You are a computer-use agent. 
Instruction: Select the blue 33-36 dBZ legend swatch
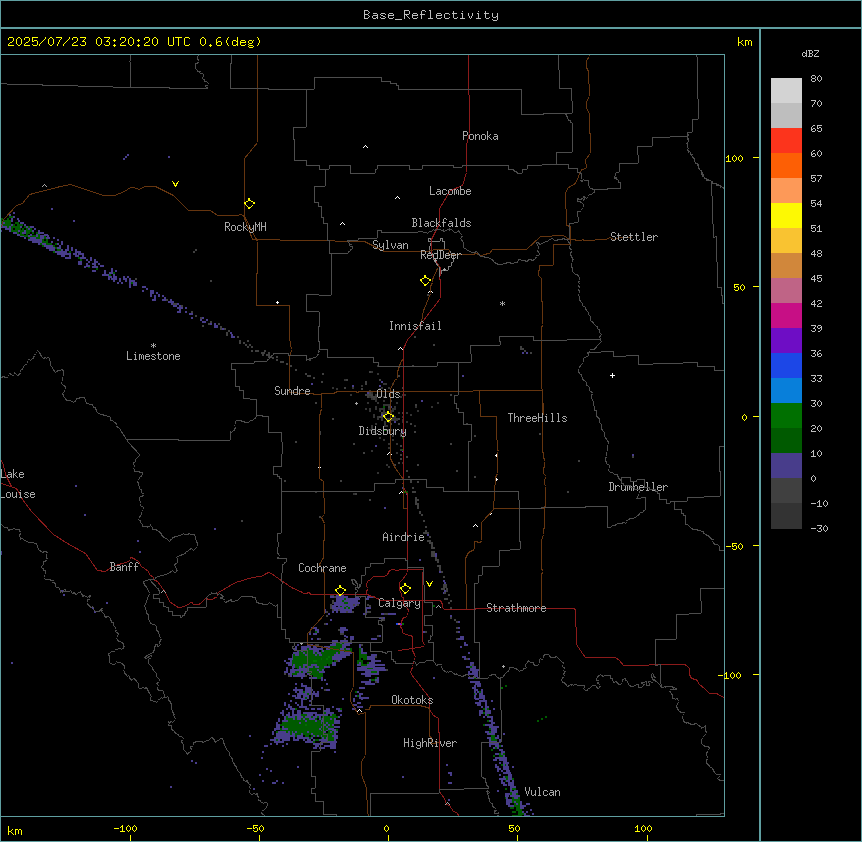786,365
